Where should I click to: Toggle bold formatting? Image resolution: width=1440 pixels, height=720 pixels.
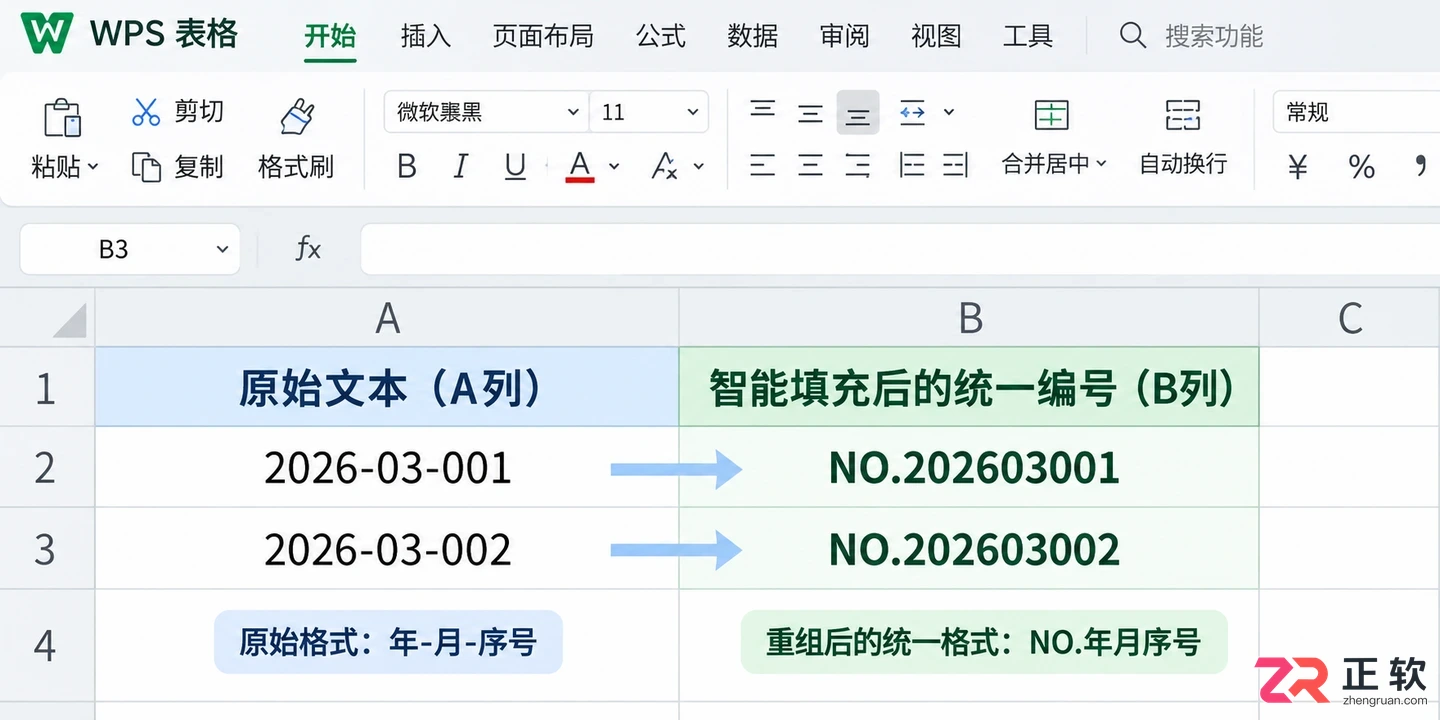(406, 166)
